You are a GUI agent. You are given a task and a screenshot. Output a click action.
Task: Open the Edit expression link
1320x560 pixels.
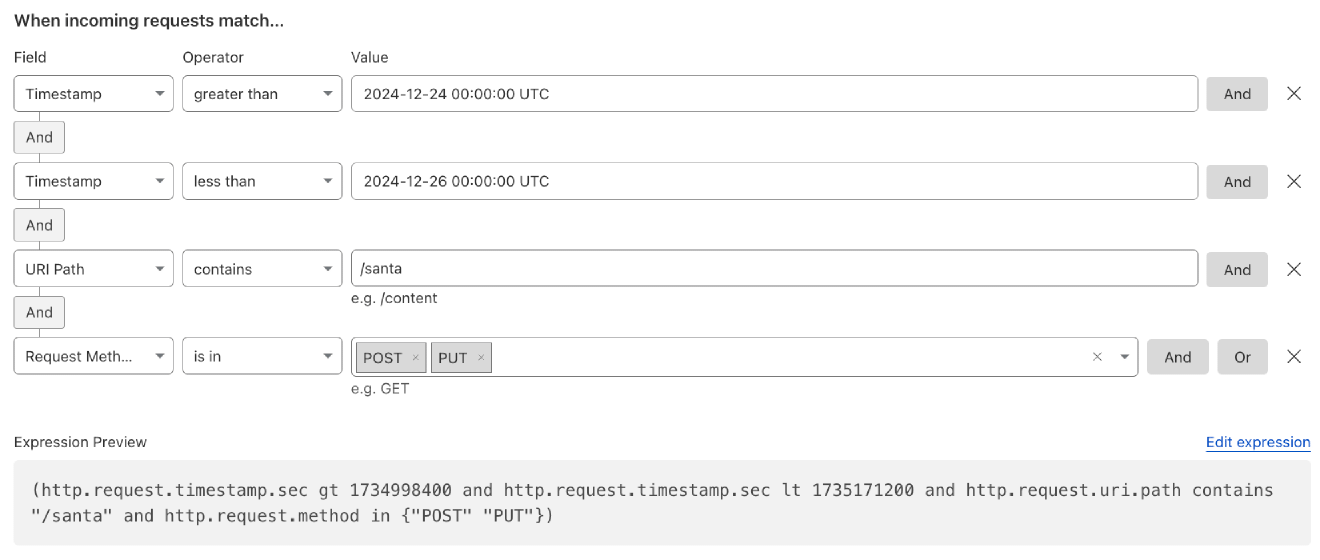(1258, 442)
